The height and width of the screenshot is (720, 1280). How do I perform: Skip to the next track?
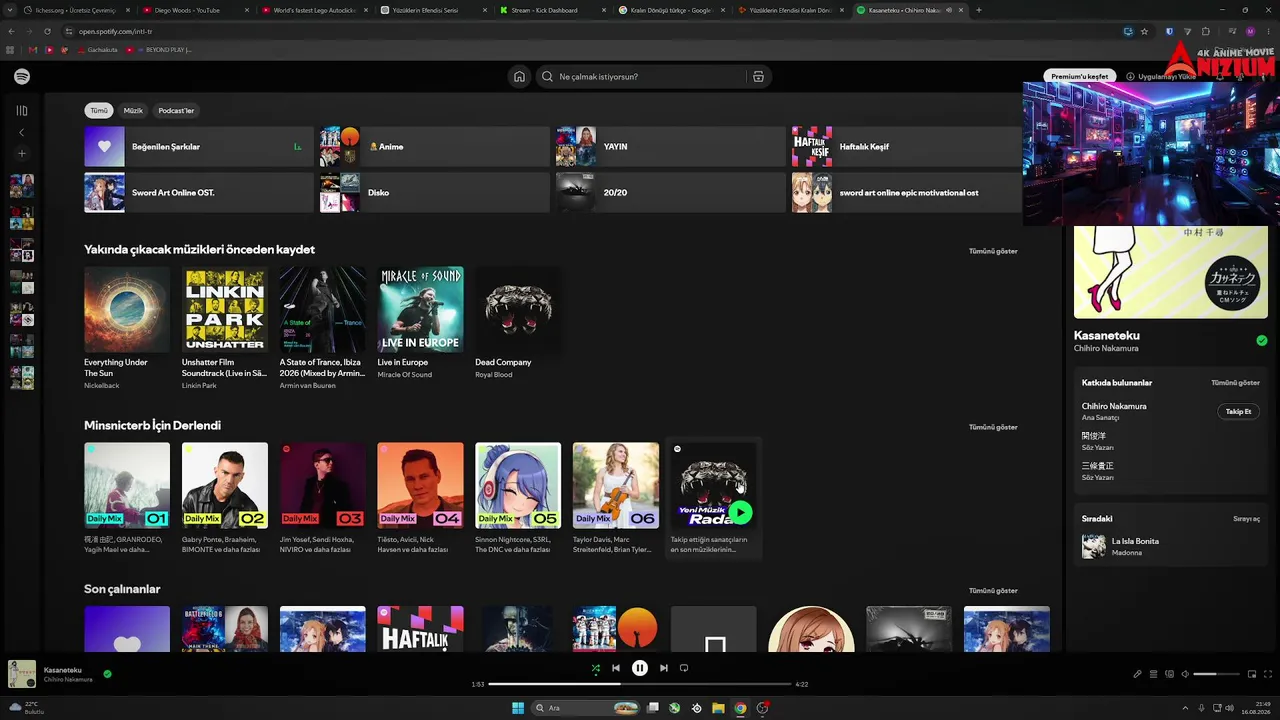coord(664,668)
